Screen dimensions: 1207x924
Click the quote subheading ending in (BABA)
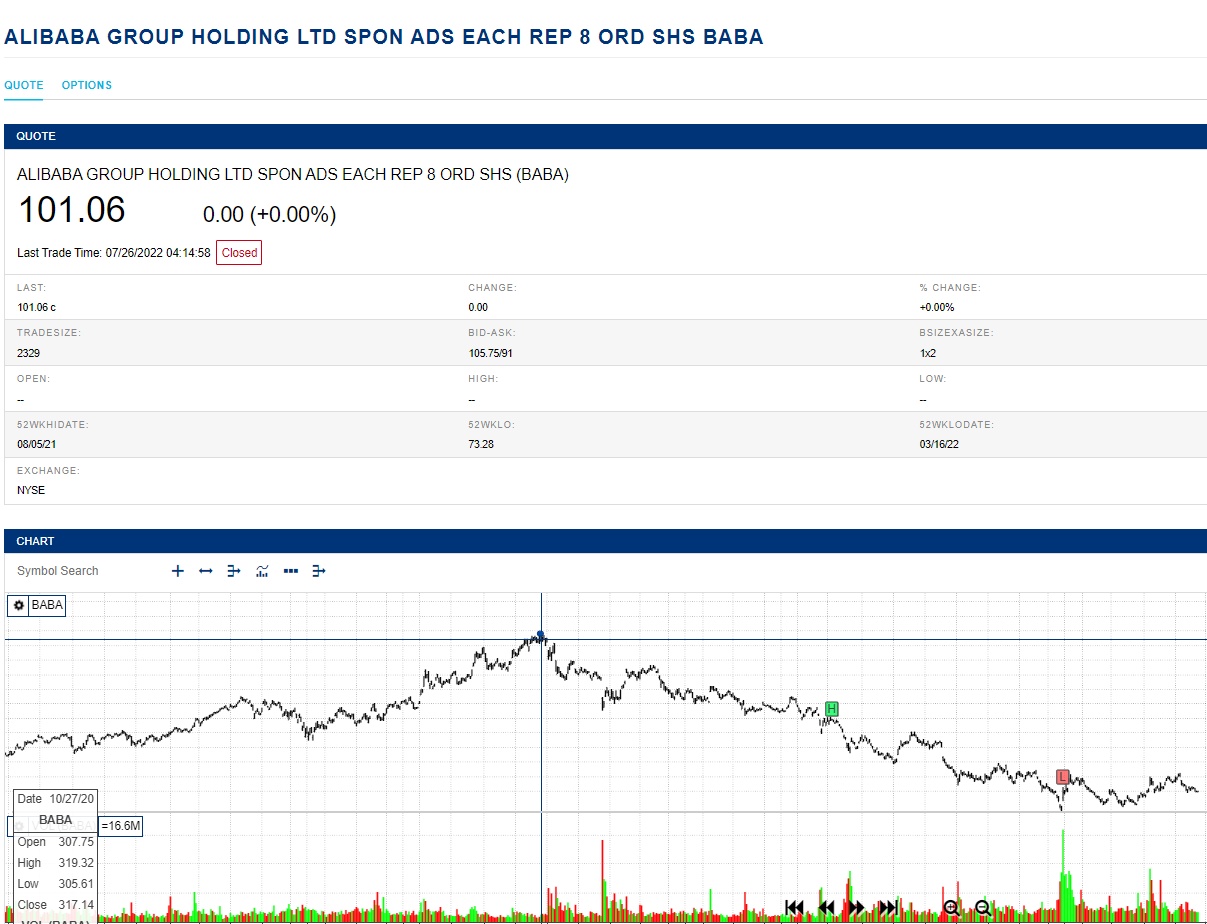point(293,174)
